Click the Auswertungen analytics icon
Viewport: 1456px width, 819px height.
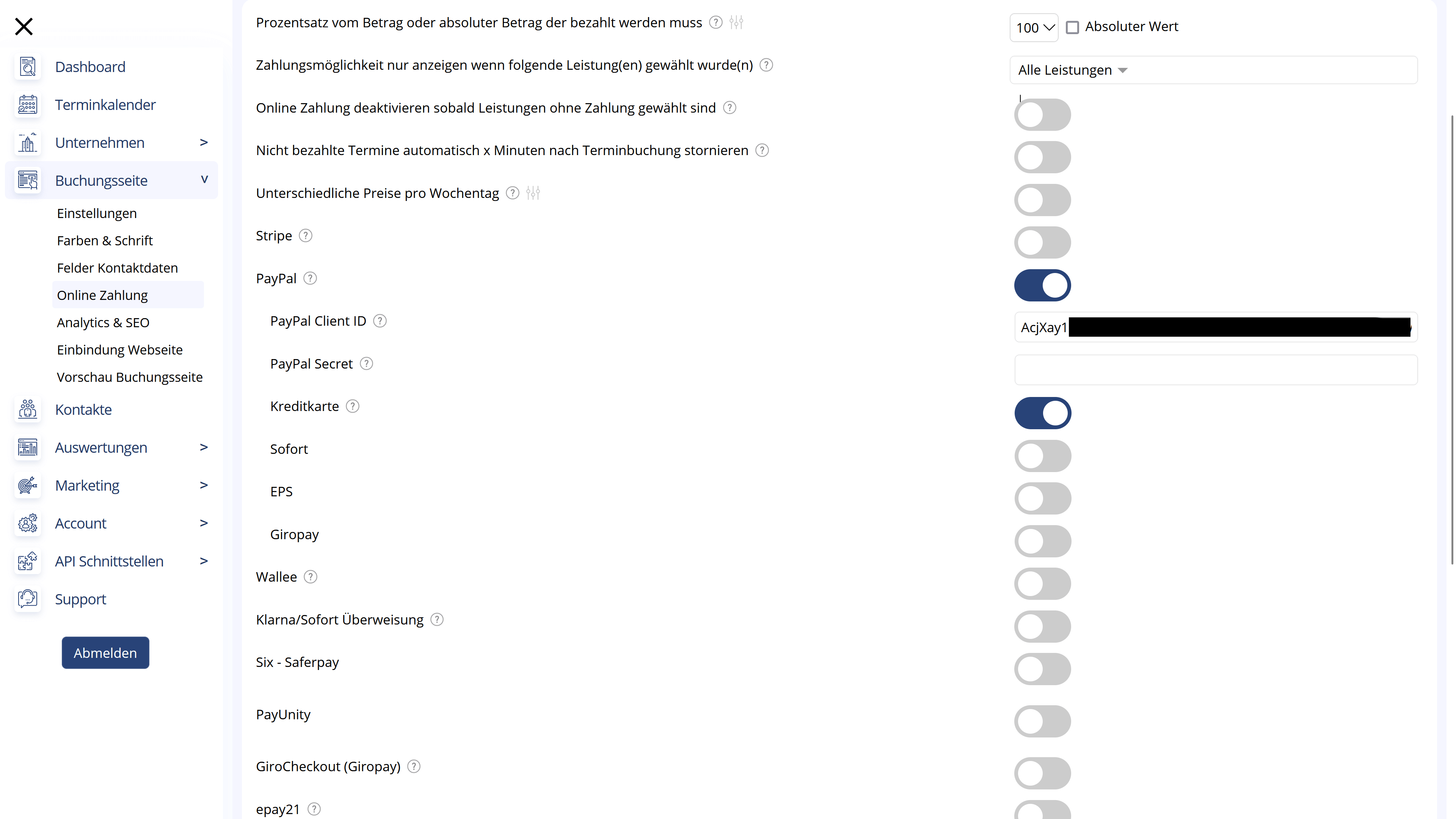click(x=27, y=447)
